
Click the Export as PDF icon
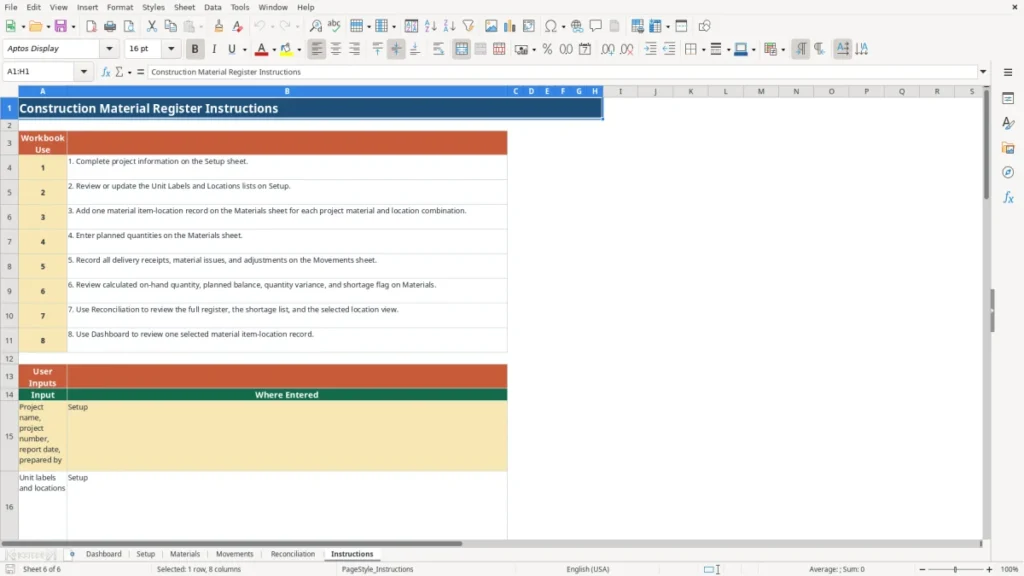pyautogui.click(x=91, y=26)
